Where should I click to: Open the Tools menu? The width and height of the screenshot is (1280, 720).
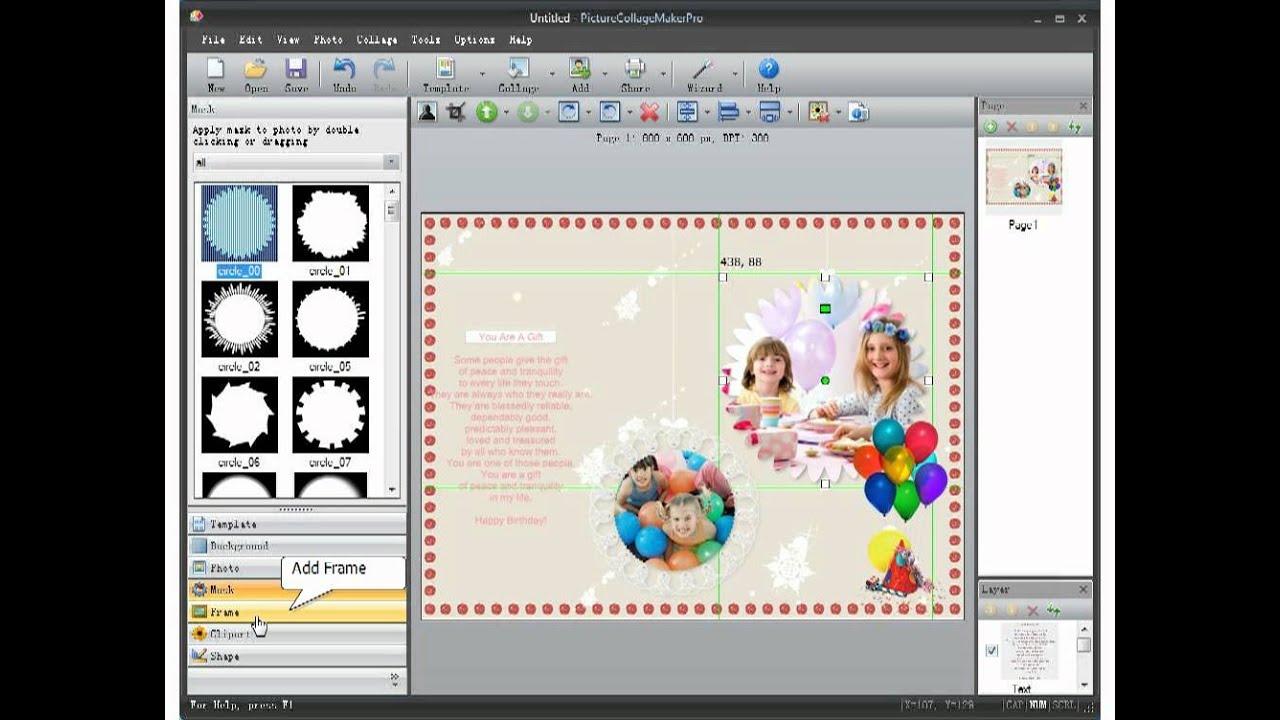coord(426,40)
